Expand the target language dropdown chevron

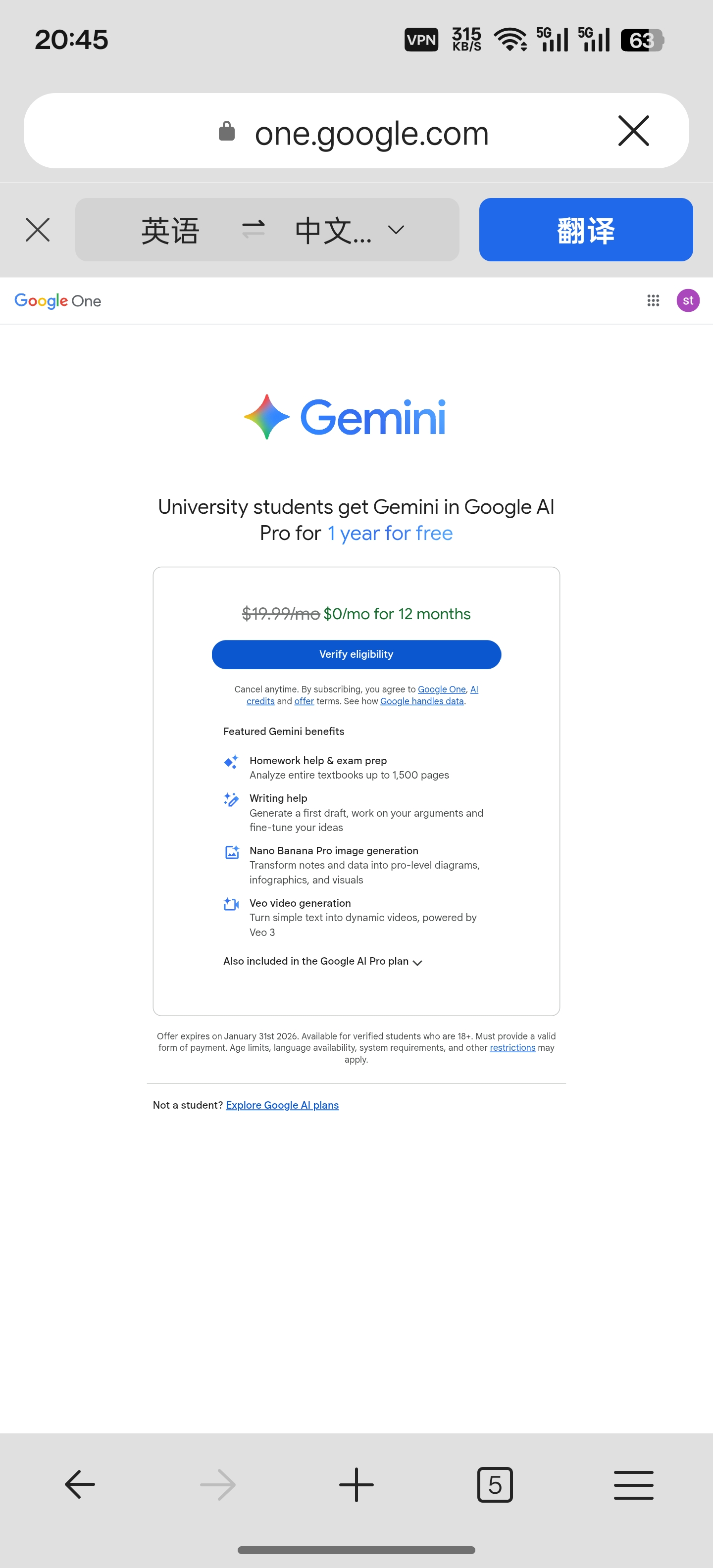[396, 230]
